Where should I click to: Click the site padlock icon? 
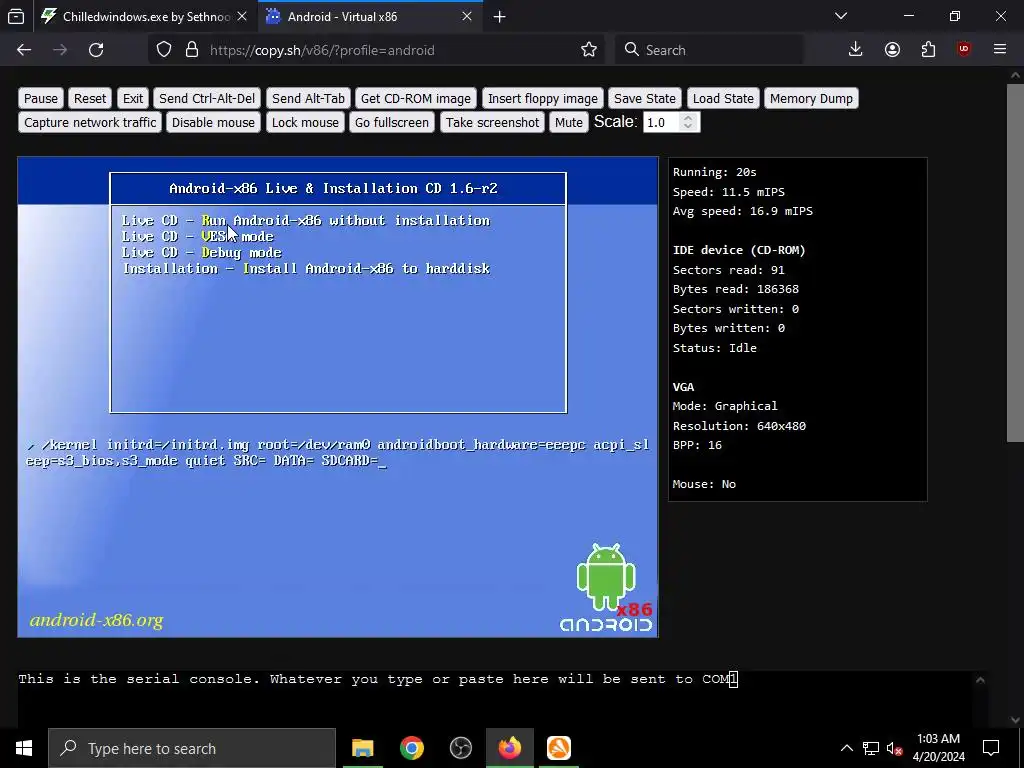(192, 50)
